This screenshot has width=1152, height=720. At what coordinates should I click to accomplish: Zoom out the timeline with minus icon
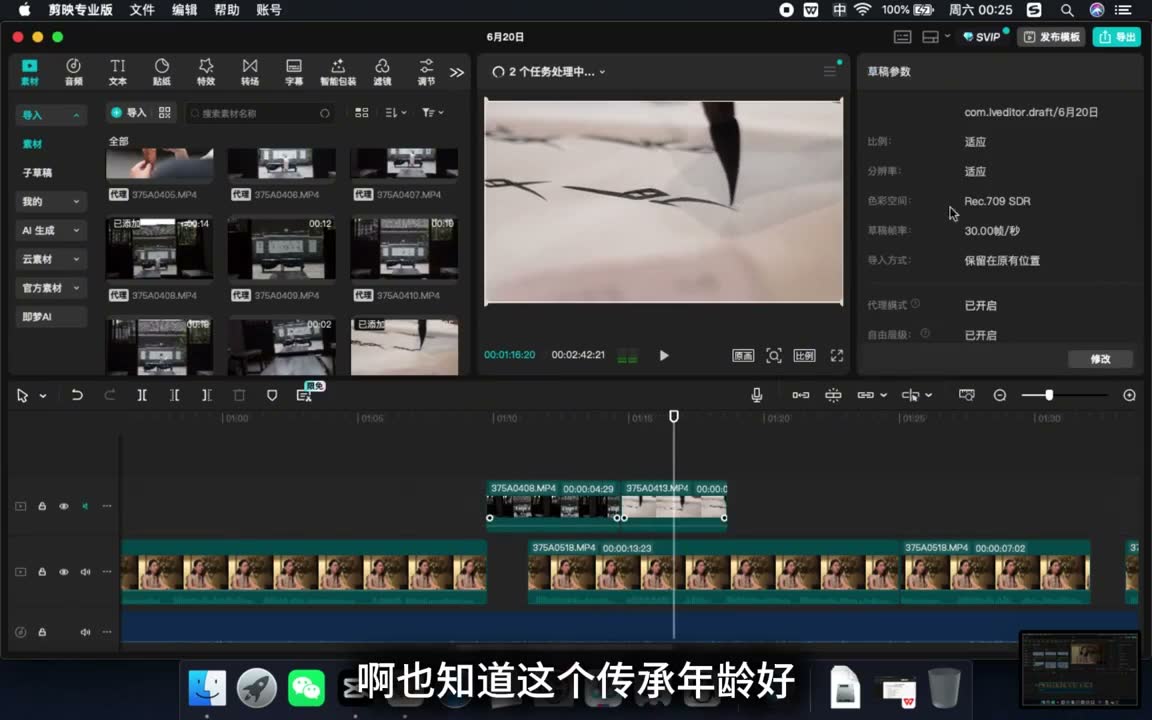click(999, 395)
